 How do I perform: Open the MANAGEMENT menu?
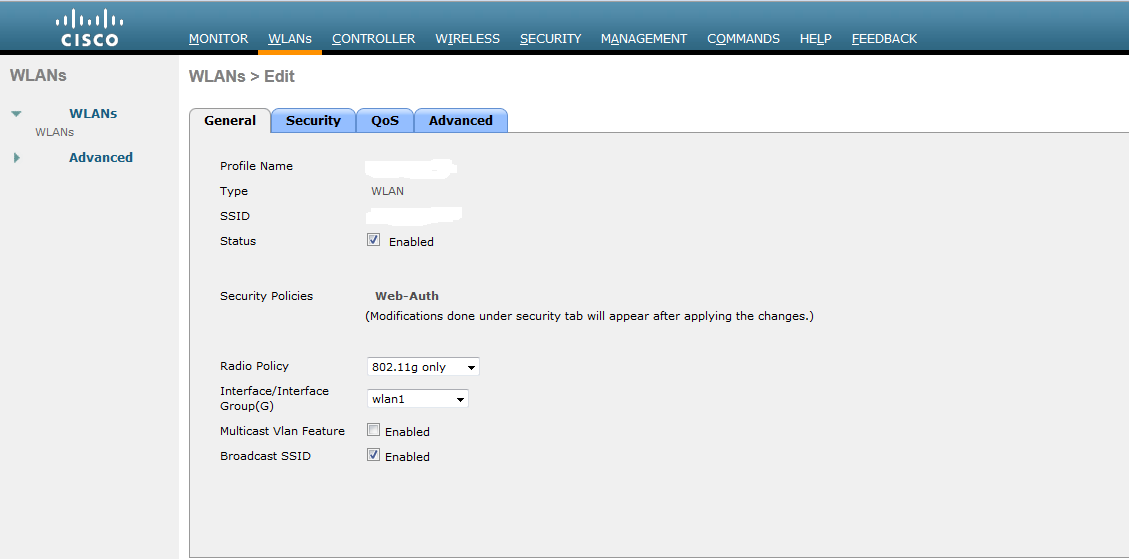[x=644, y=39]
